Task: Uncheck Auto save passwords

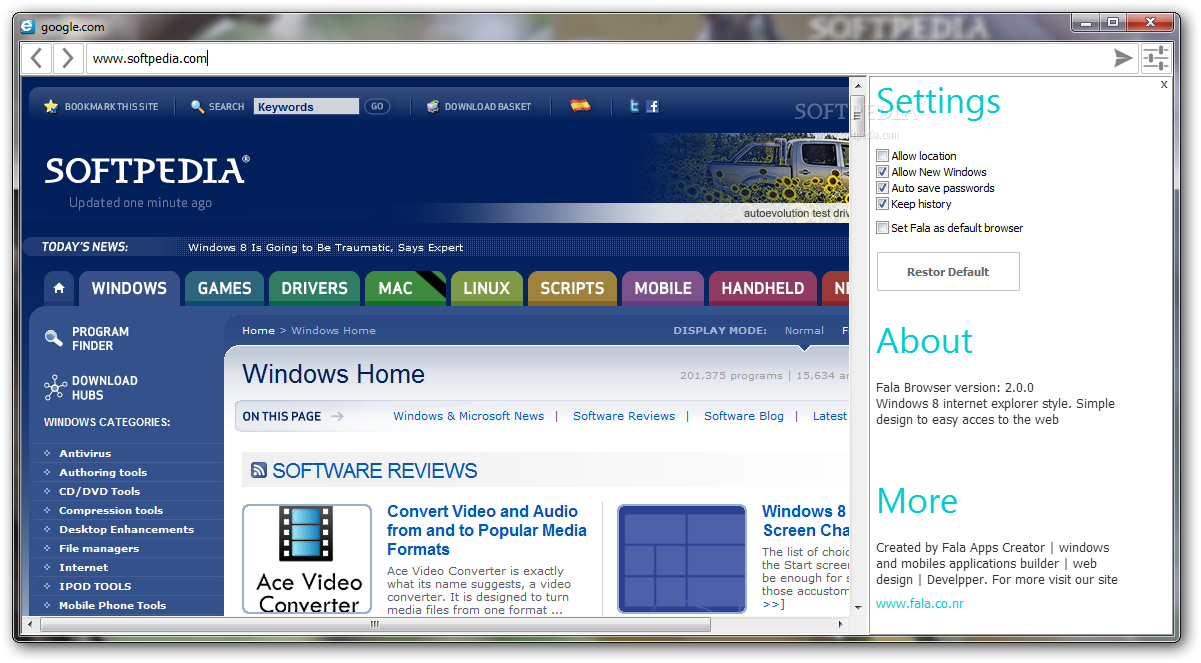Action: coord(882,188)
